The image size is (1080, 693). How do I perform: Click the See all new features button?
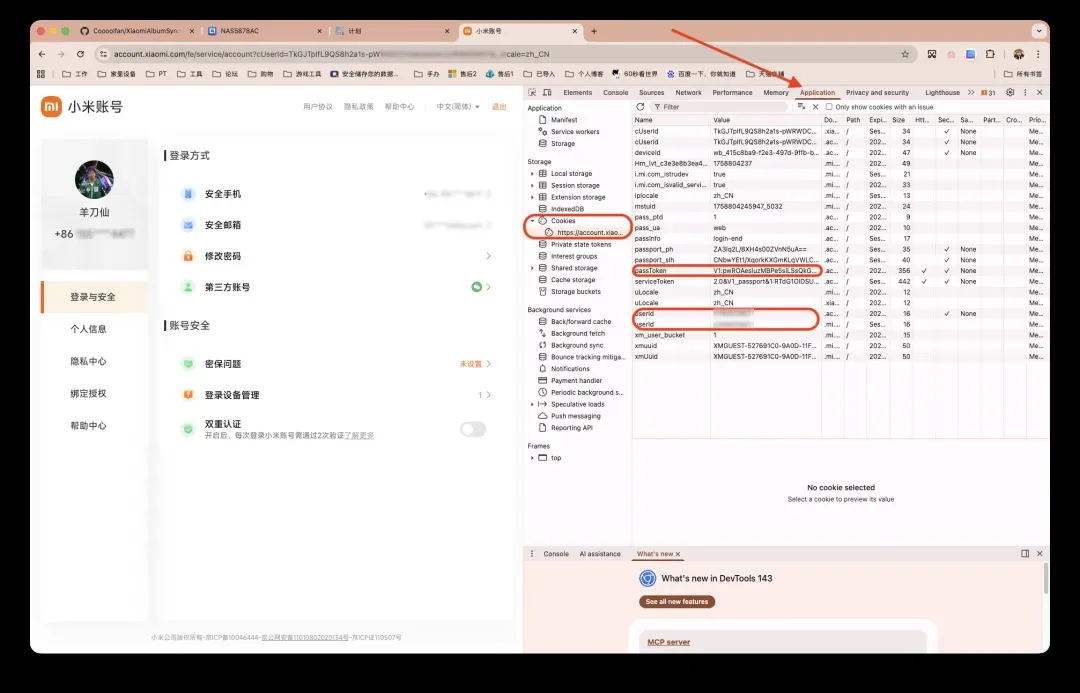click(677, 602)
